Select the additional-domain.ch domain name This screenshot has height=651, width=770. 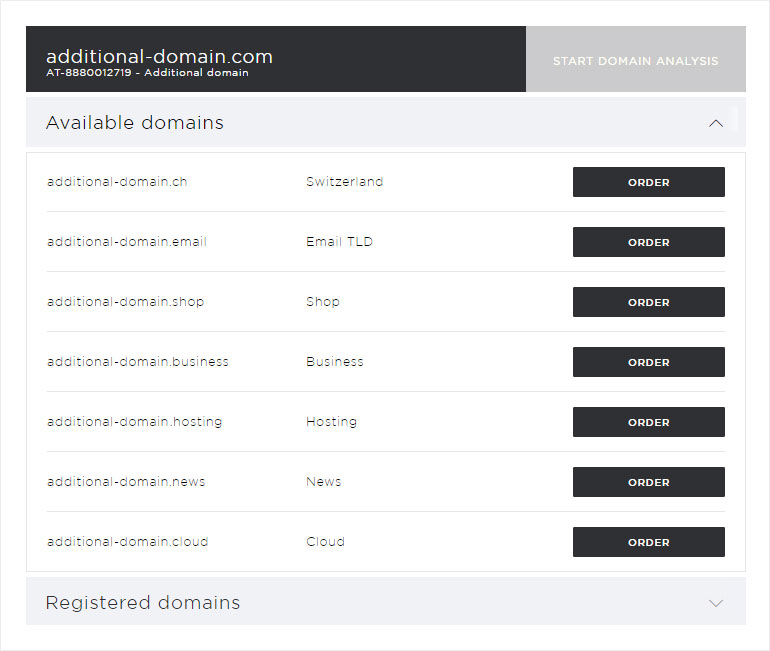click(117, 182)
